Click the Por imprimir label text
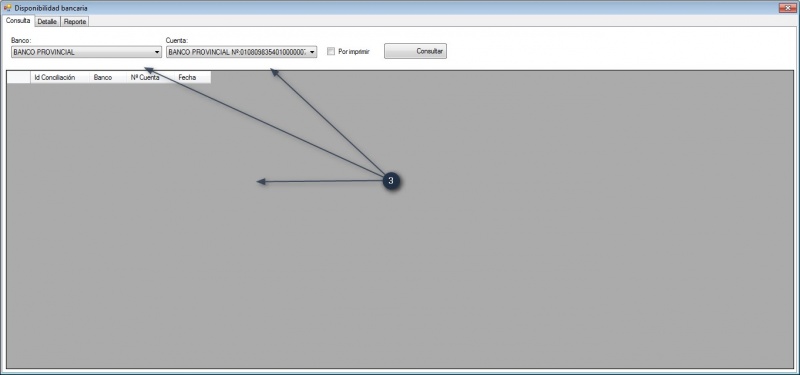The height and width of the screenshot is (375, 800). tap(354, 52)
